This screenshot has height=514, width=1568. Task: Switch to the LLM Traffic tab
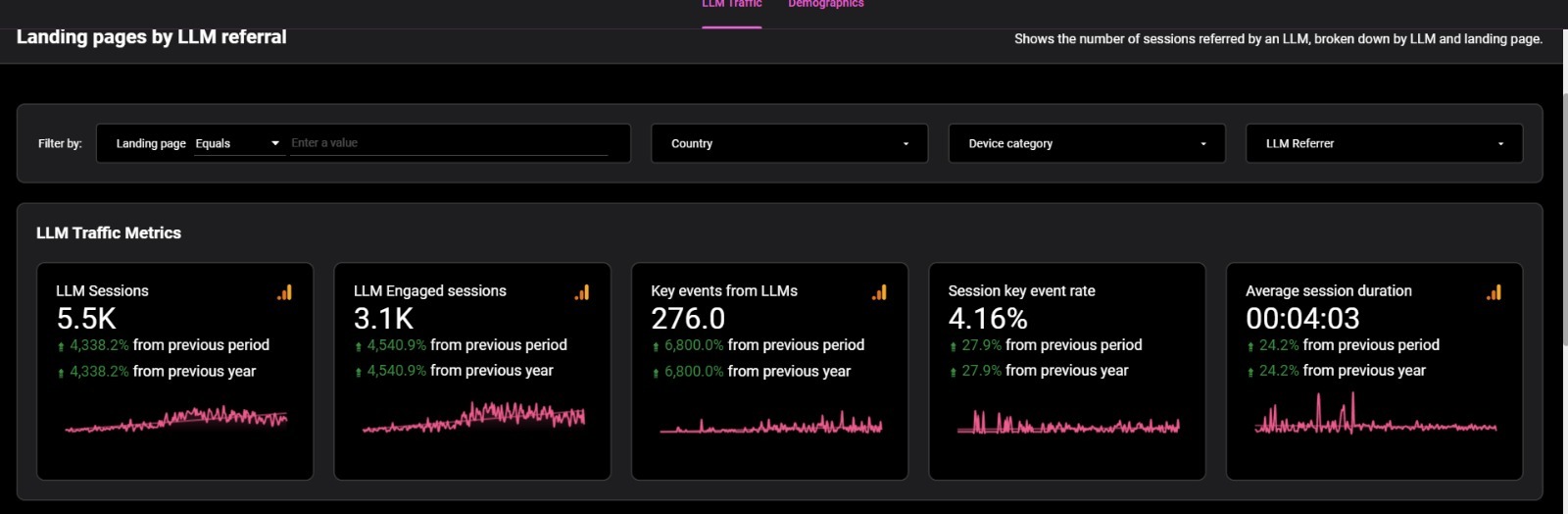tap(732, 5)
